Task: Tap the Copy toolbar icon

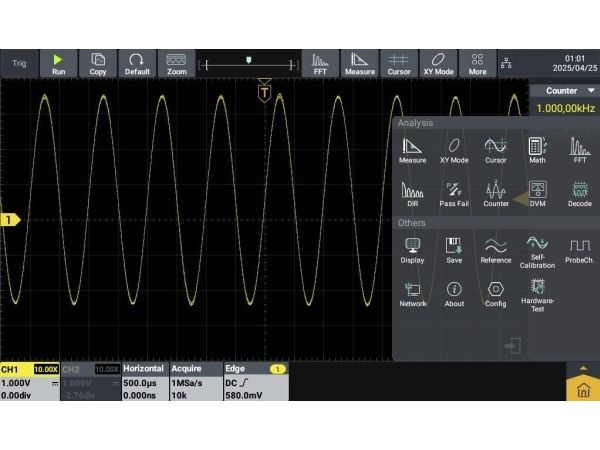Action: 98,64
